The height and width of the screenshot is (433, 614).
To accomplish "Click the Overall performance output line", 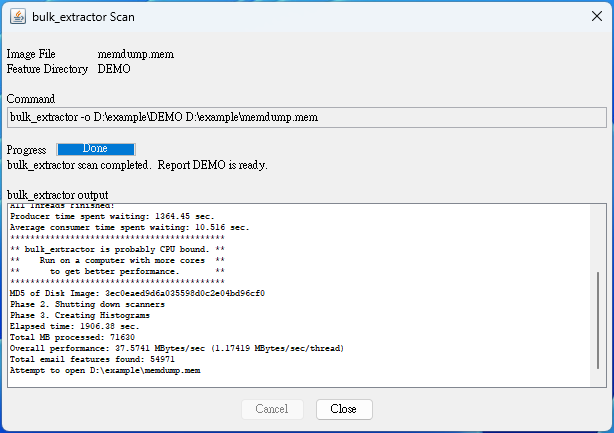I will [x=177, y=348].
